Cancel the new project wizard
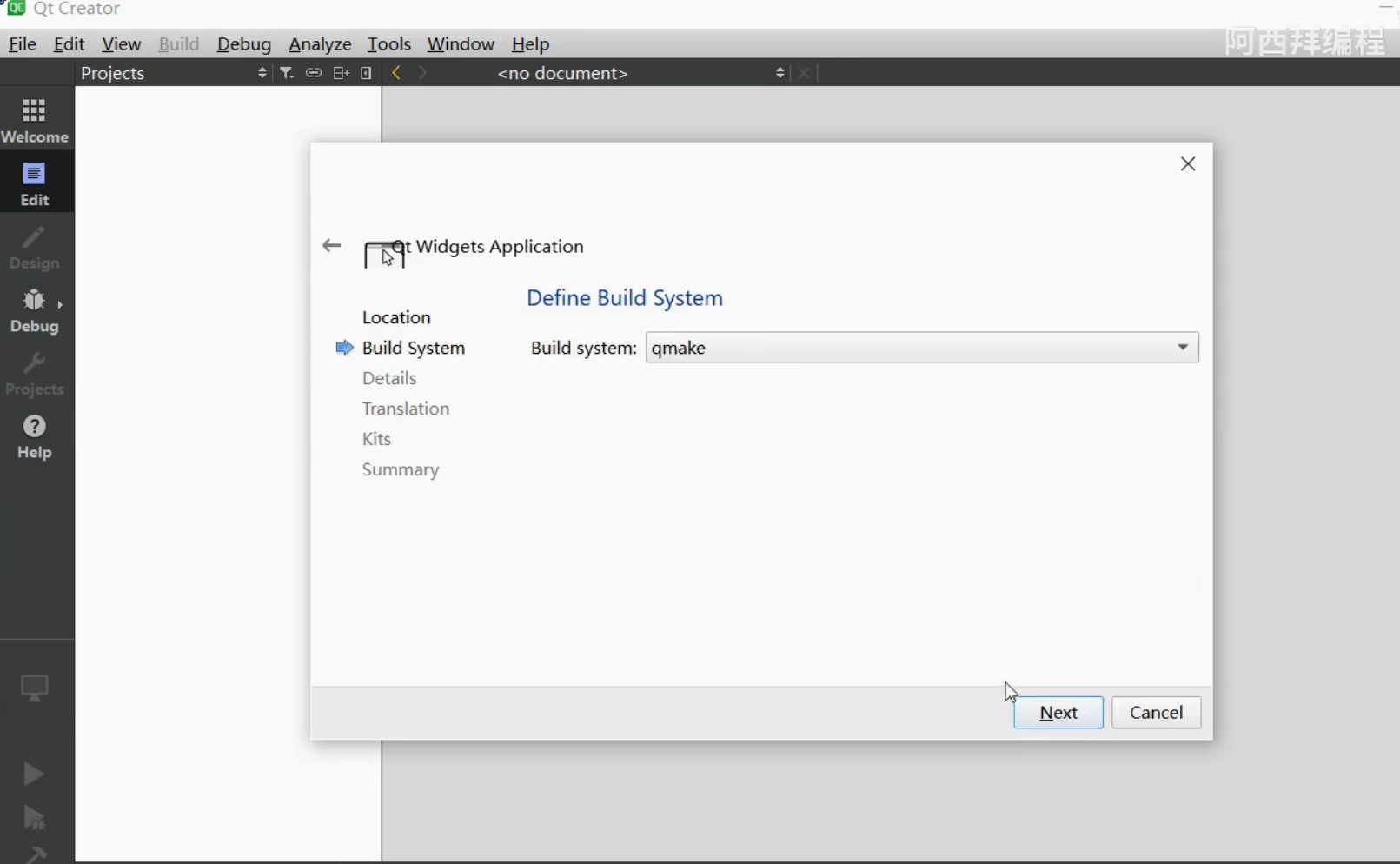 point(1156,713)
